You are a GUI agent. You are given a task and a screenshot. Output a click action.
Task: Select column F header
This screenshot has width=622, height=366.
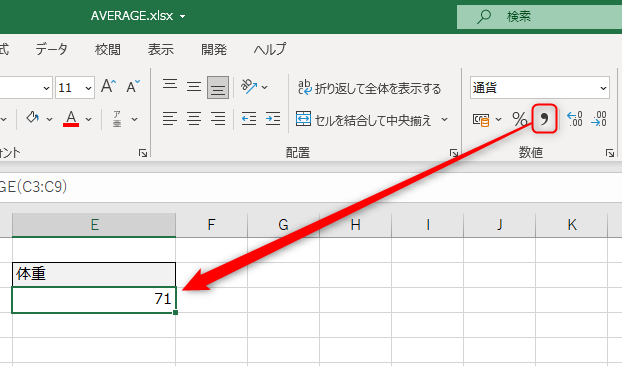pos(211,225)
